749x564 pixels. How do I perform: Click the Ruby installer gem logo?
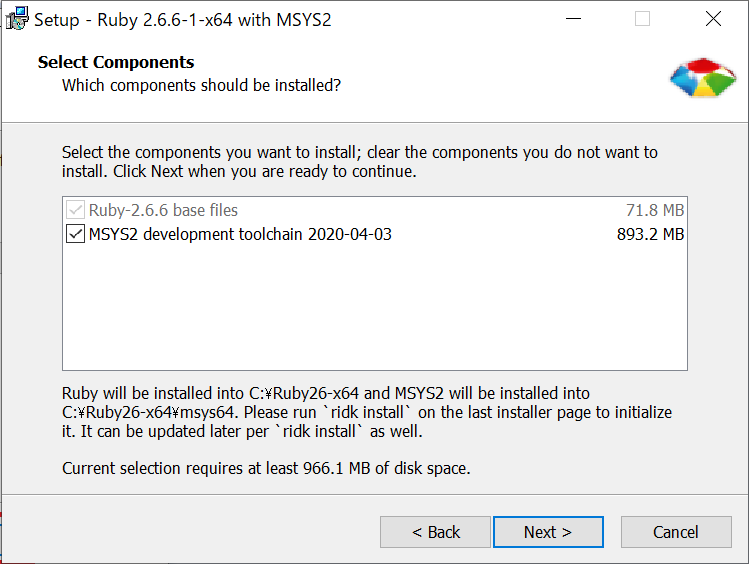coord(703,78)
